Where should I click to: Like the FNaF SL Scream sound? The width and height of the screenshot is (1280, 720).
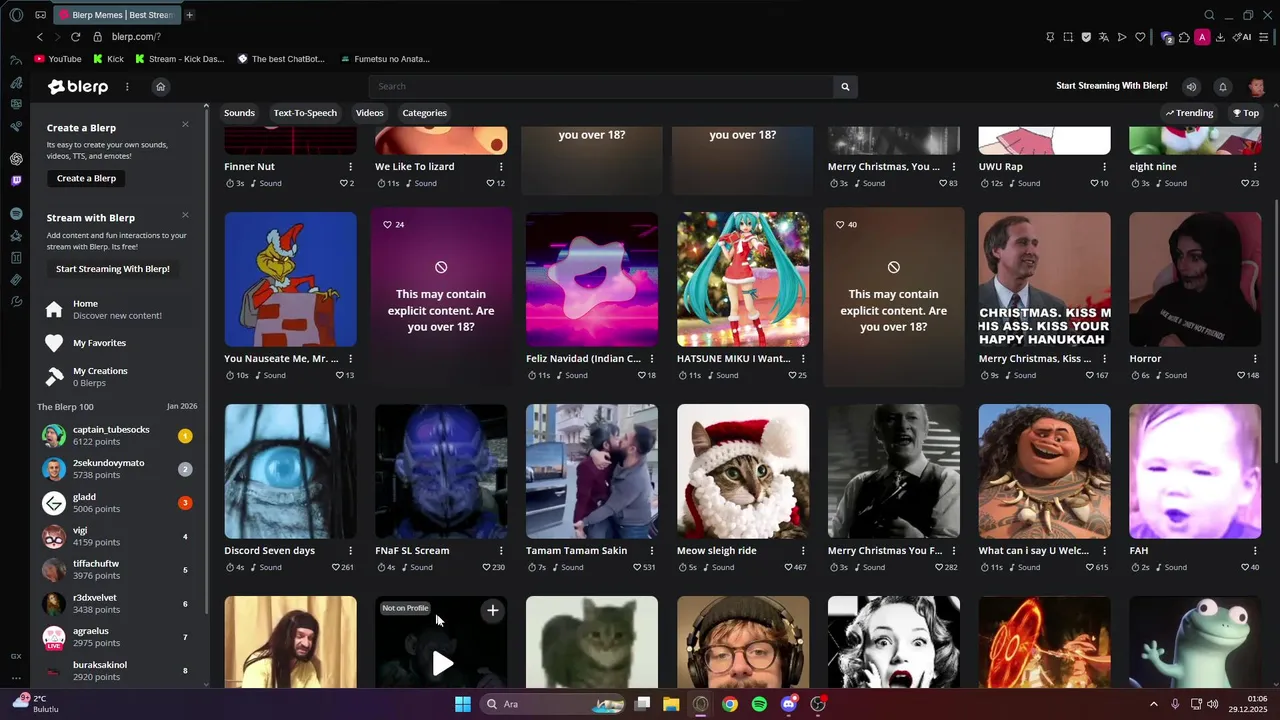[x=487, y=567]
